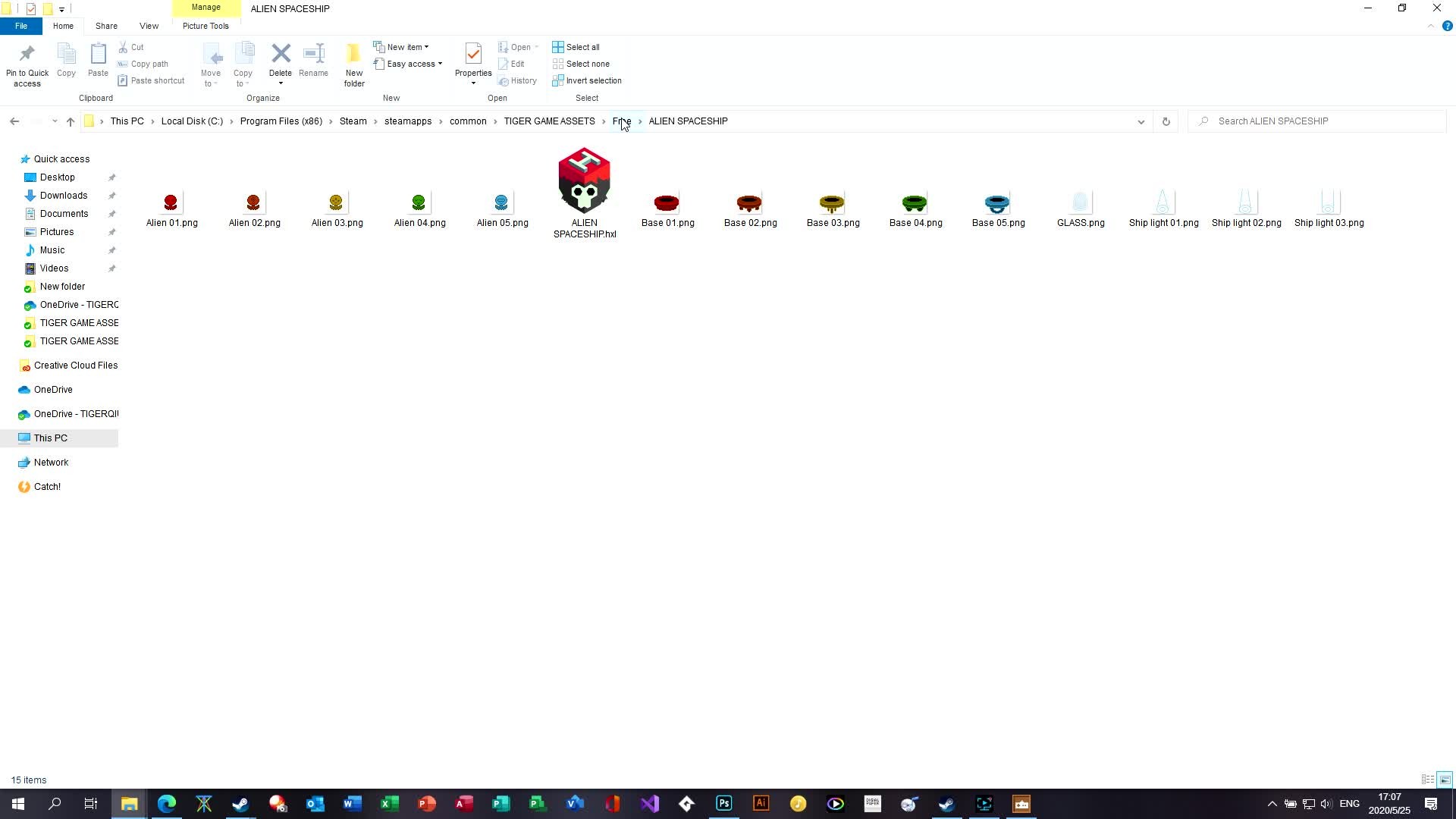Refresh the current folder view
The image size is (1456, 819).
(x=1166, y=121)
